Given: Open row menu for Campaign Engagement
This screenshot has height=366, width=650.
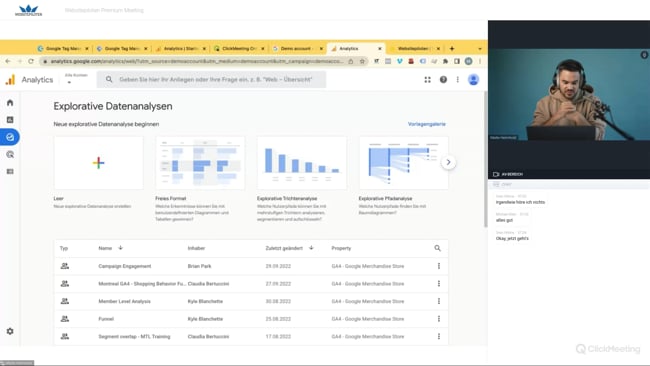Looking at the screenshot, I should point(439,266).
